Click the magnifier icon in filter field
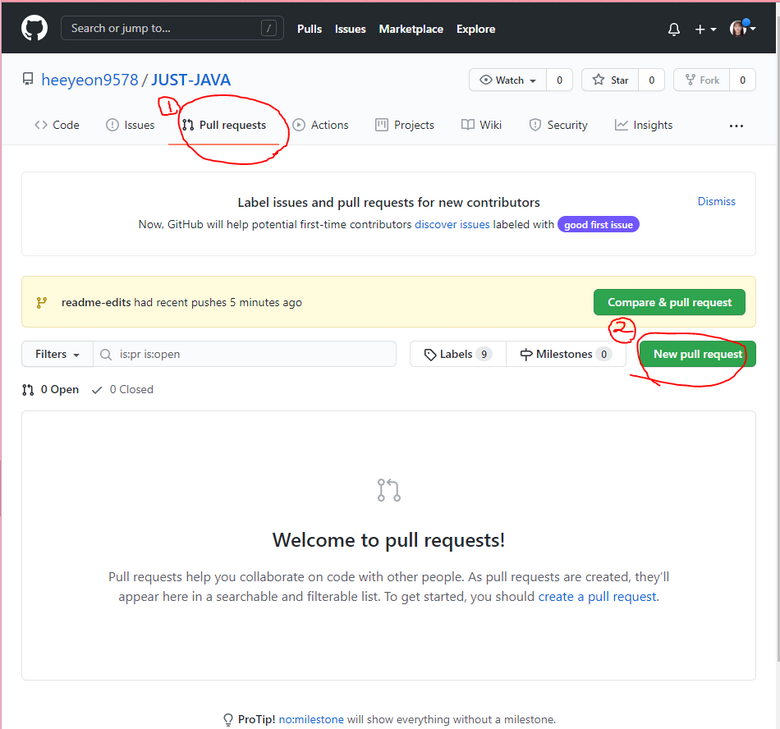Viewport: 780px width, 729px height. point(105,354)
